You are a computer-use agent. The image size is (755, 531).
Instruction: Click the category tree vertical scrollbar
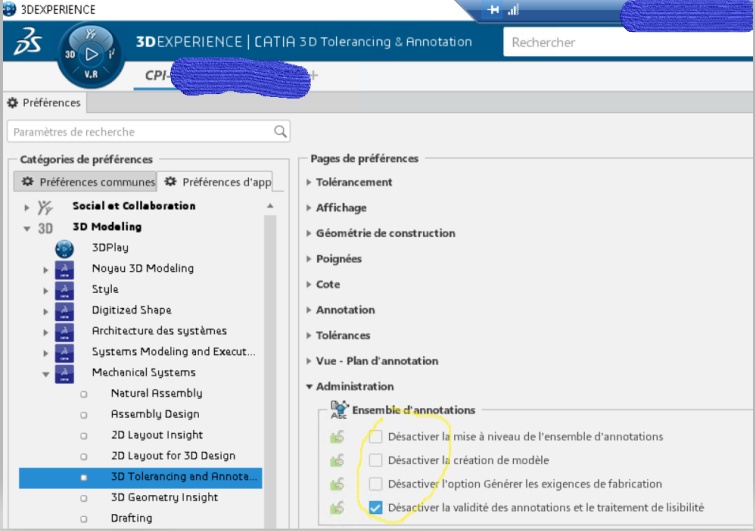[x=270, y=371]
